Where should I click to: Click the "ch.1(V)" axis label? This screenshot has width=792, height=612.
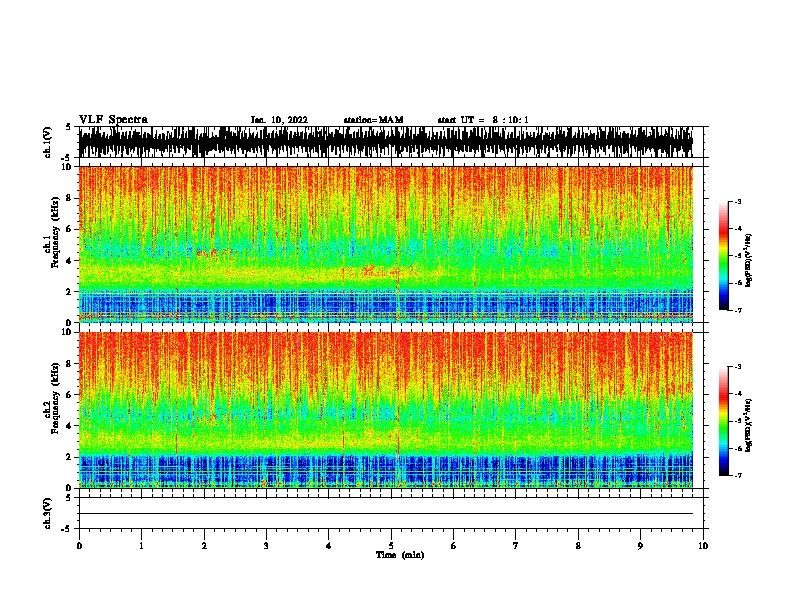pyautogui.click(x=48, y=142)
